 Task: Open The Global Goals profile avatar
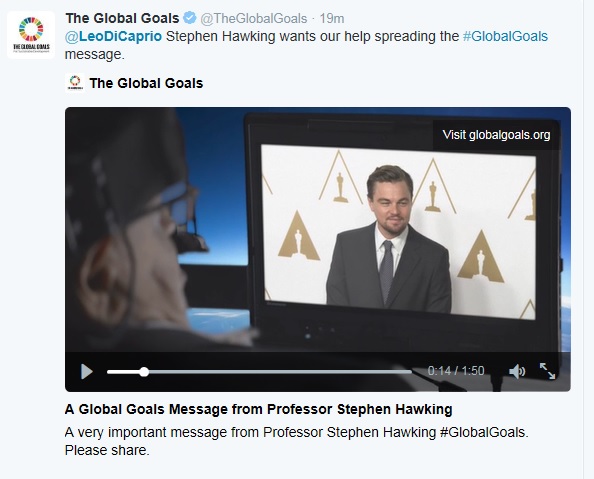click(x=31, y=35)
